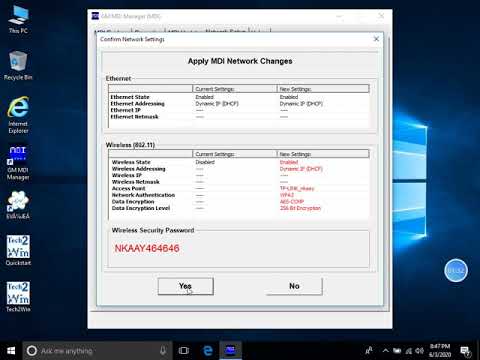Open the taskbar clock and date
This screenshot has width=480, height=360.
tap(440, 351)
